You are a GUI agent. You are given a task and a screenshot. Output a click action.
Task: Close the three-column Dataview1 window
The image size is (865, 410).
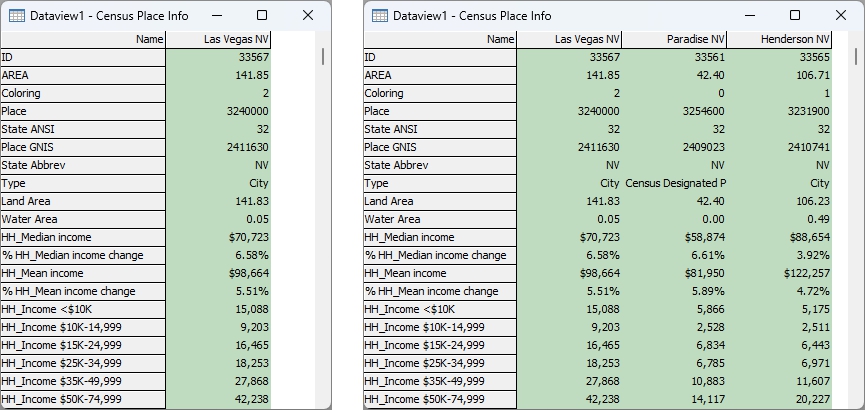coord(840,15)
